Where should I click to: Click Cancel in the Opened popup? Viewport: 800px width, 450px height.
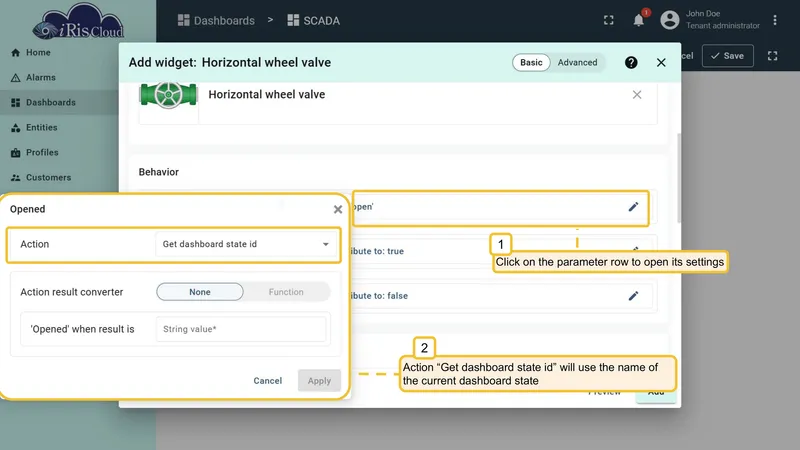pos(267,381)
